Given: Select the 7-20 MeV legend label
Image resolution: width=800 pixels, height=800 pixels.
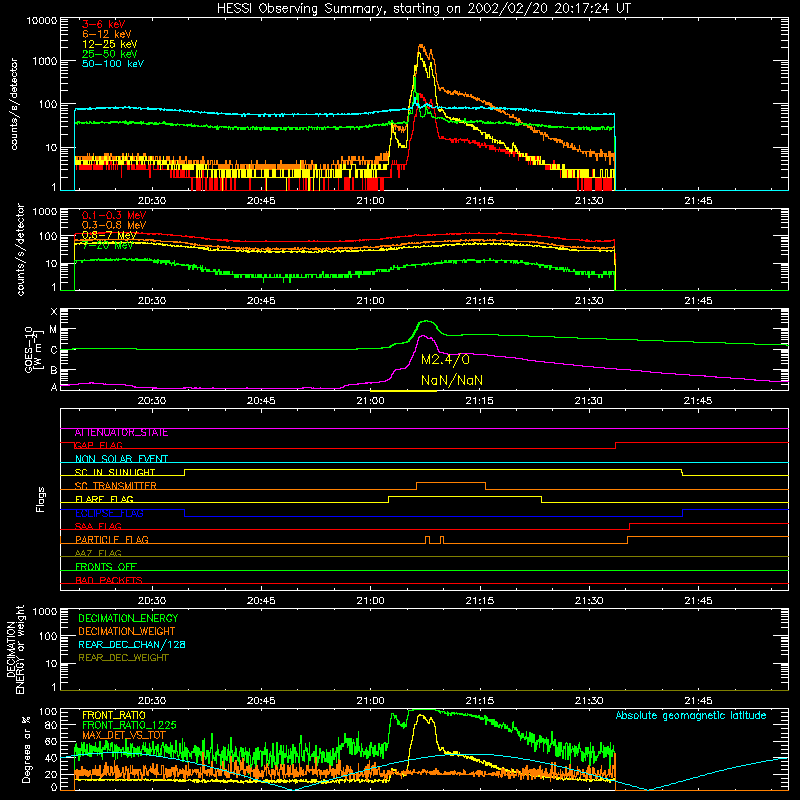Looking at the screenshot, I should [x=107, y=245].
